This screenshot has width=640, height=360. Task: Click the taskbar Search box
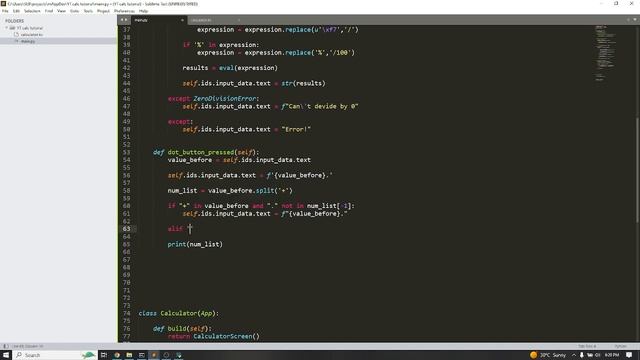(x=54, y=355)
